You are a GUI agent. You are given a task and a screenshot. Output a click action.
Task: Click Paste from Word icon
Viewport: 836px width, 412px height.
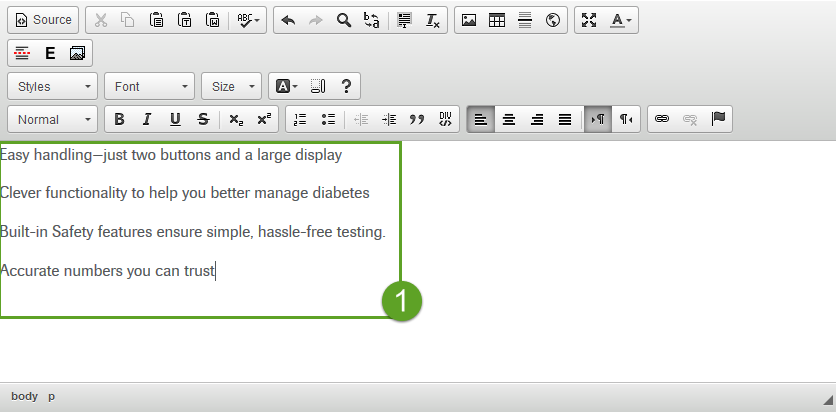point(213,20)
